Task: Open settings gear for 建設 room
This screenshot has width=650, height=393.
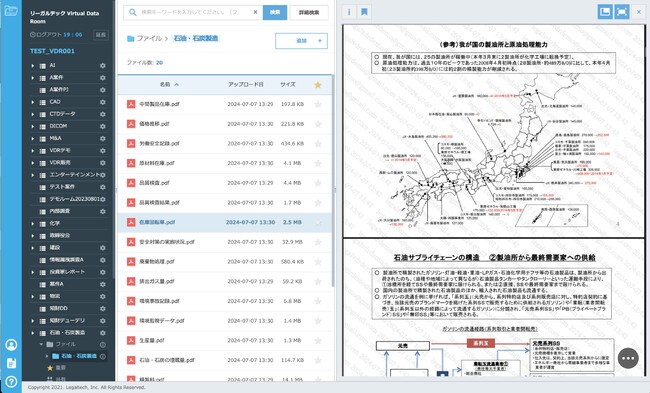Action: pyautogui.click(x=102, y=248)
